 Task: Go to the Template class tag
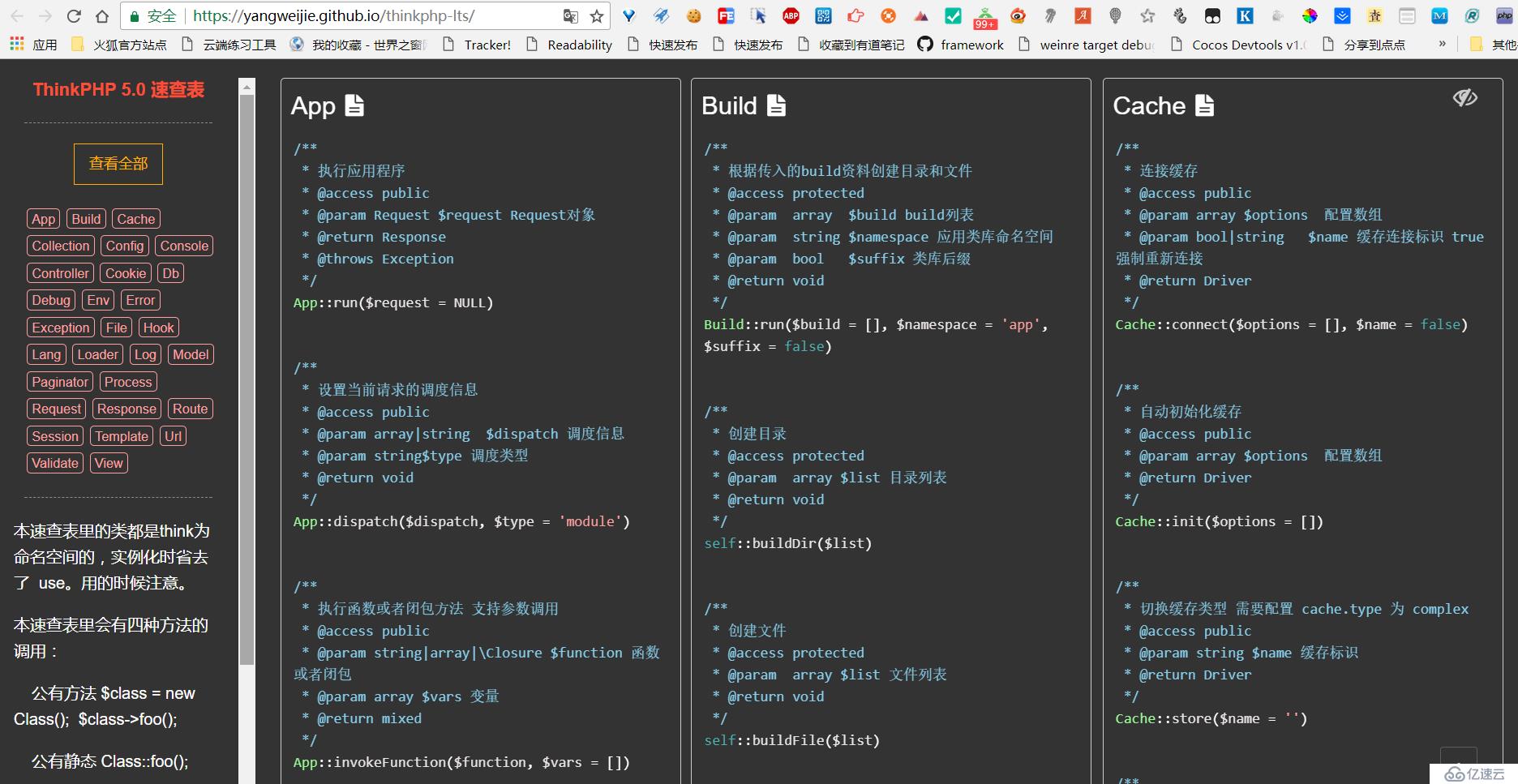tap(122, 436)
